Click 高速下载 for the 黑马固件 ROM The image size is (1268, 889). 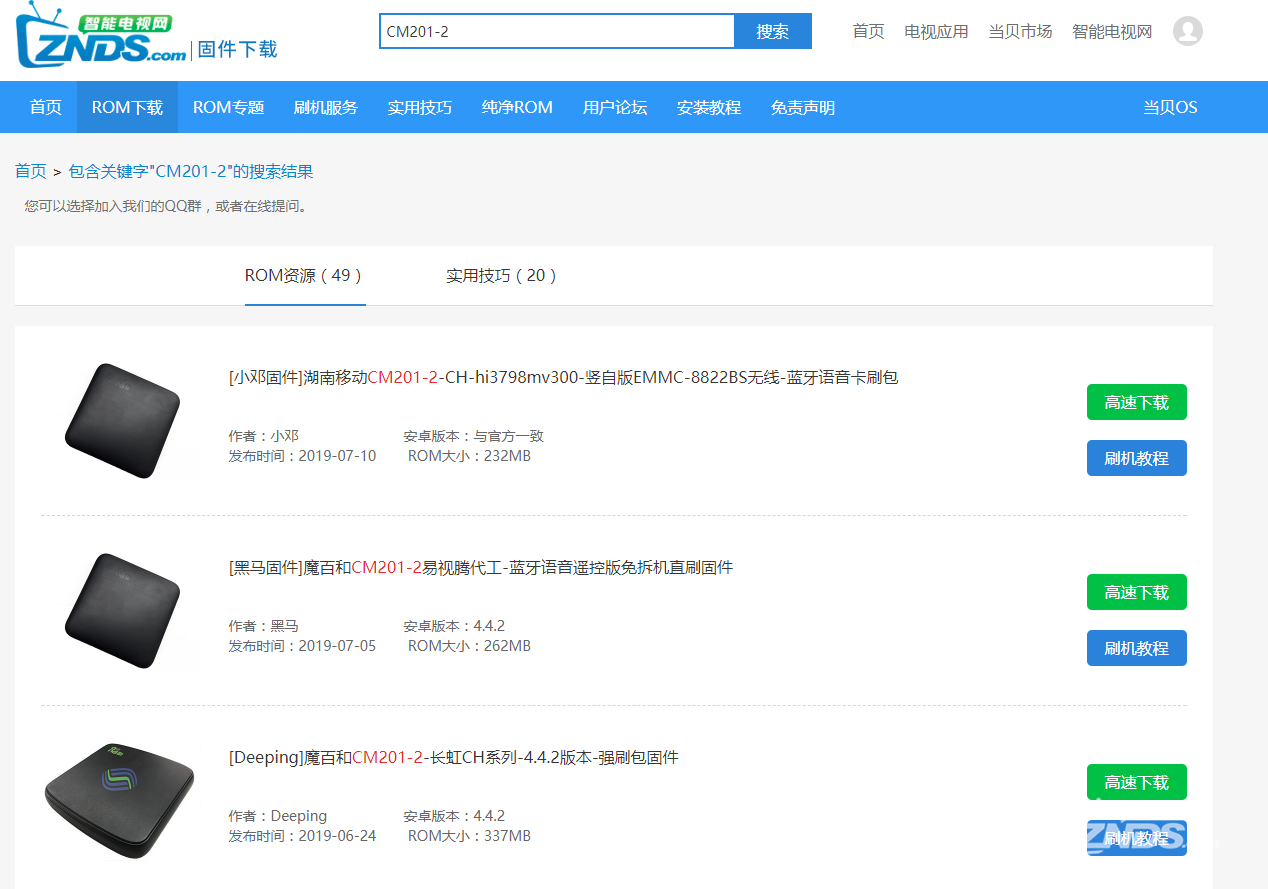1137,592
